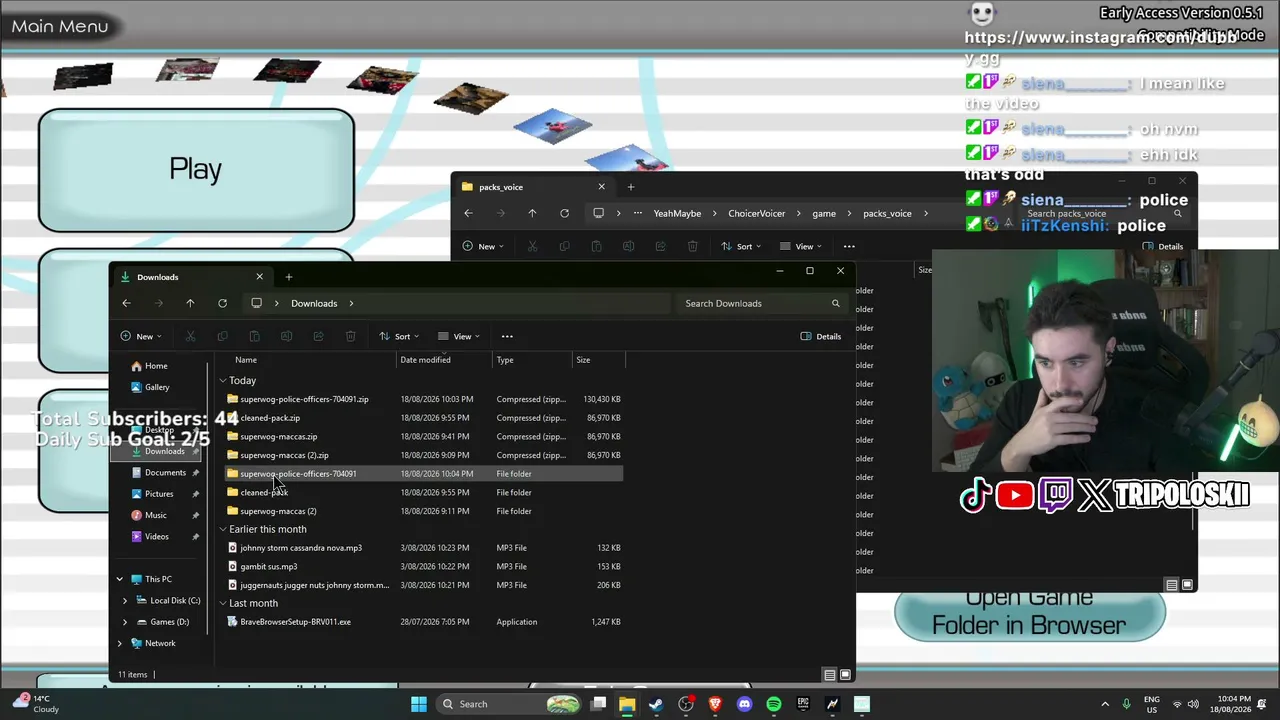1280x720 pixels.
Task: Go up one level in packs_voice window
Action: click(532, 213)
